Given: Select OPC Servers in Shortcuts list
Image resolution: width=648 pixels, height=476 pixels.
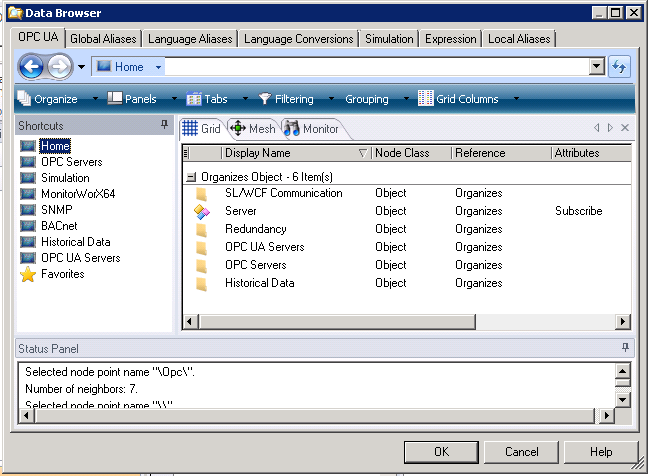Looking at the screenshot, I should point(71,162).
